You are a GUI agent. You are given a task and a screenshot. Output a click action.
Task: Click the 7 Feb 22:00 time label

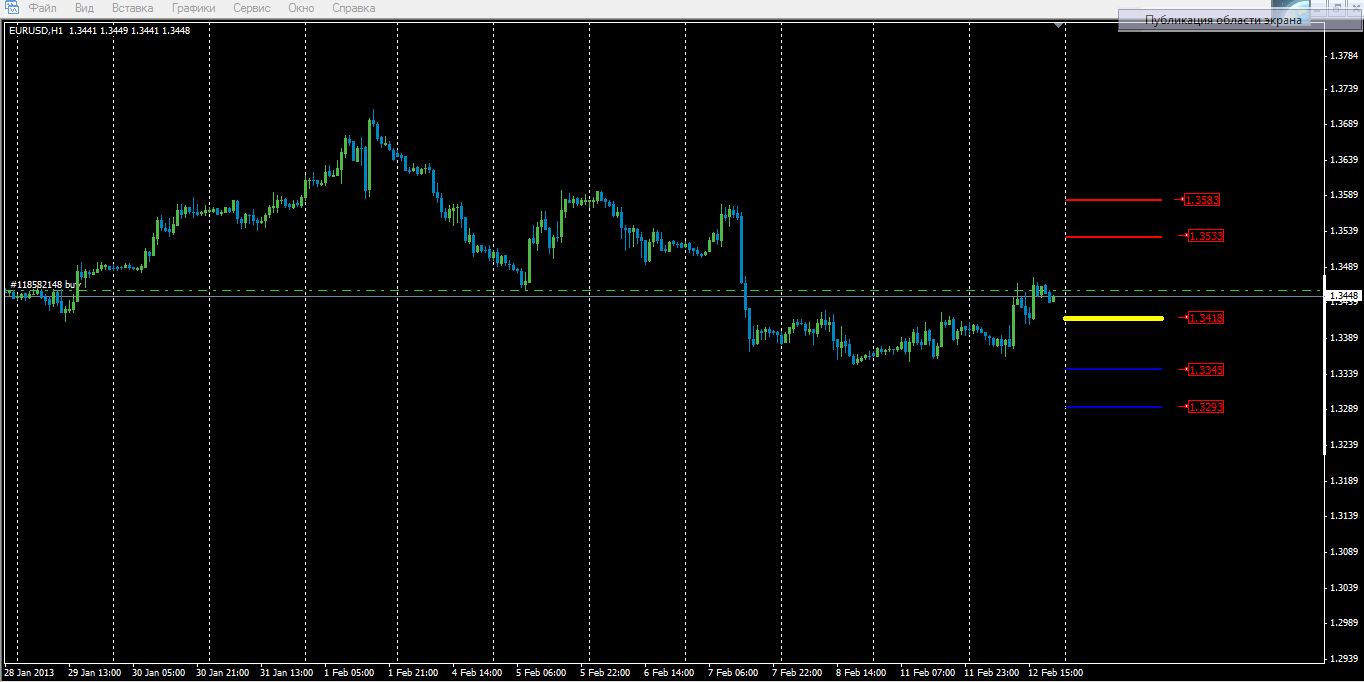point(797,673)
